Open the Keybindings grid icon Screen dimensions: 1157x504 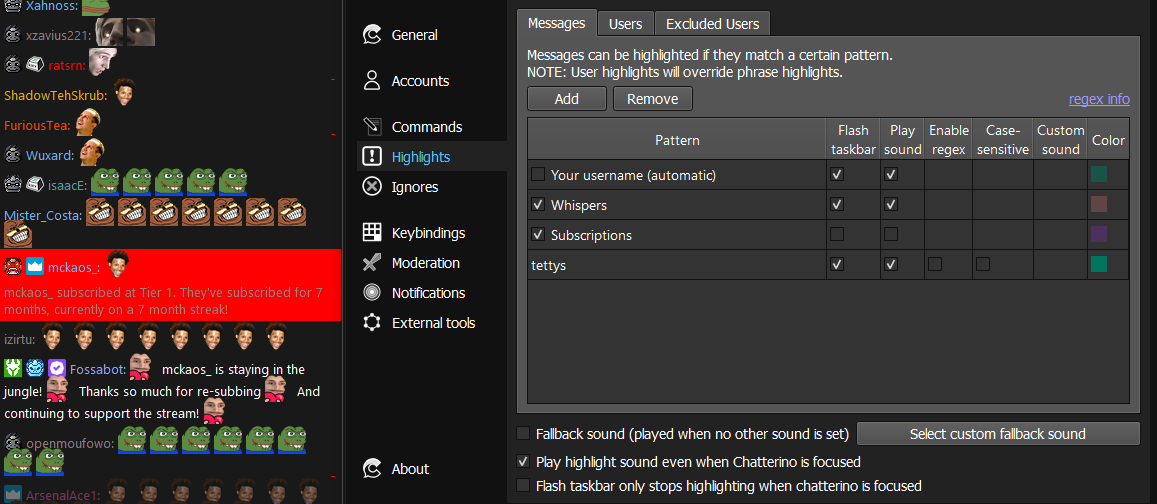click(372, 232)
